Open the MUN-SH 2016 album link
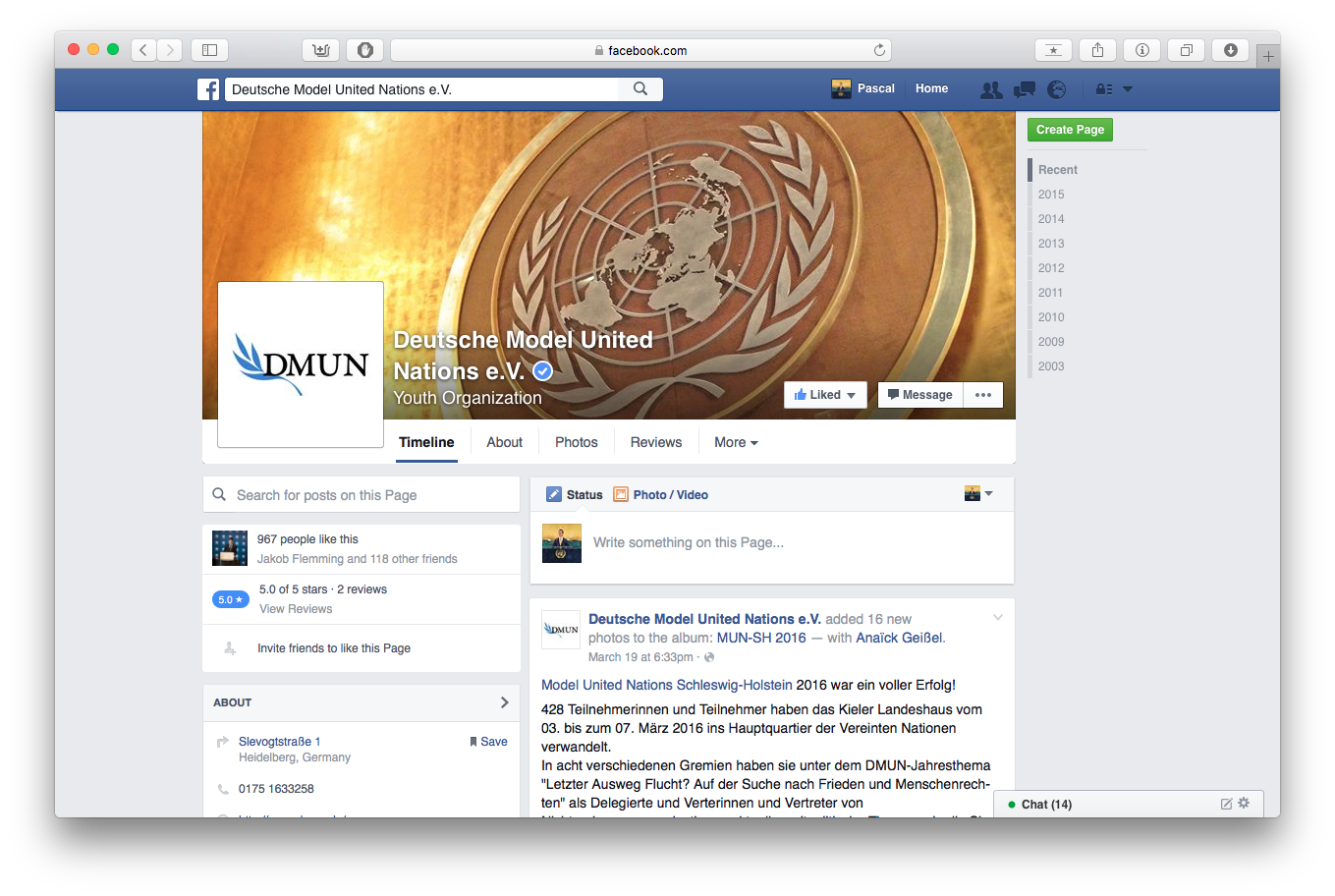Viewport: 1335px width, 896px height. pos(761,638)
